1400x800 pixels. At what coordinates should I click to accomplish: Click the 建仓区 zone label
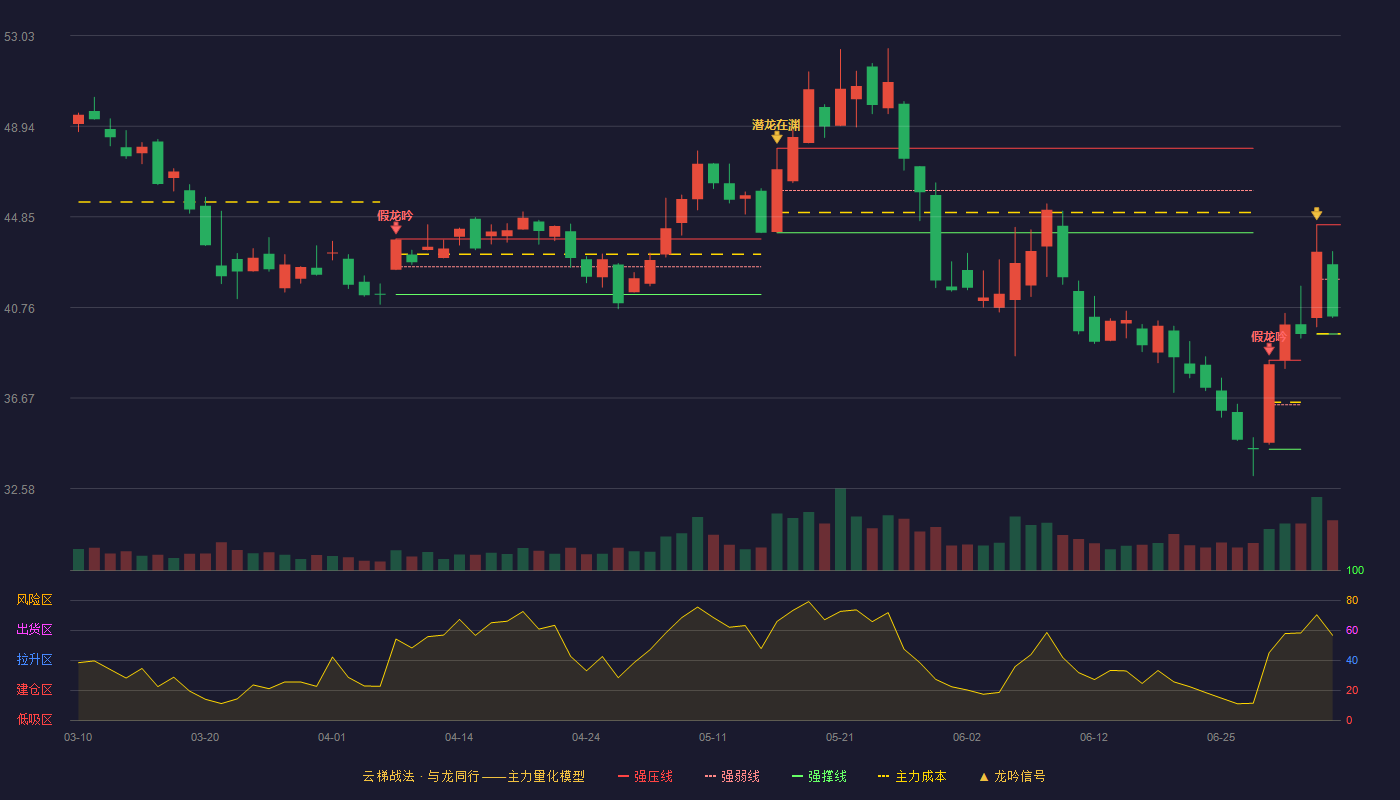click(x=34, y=690)
